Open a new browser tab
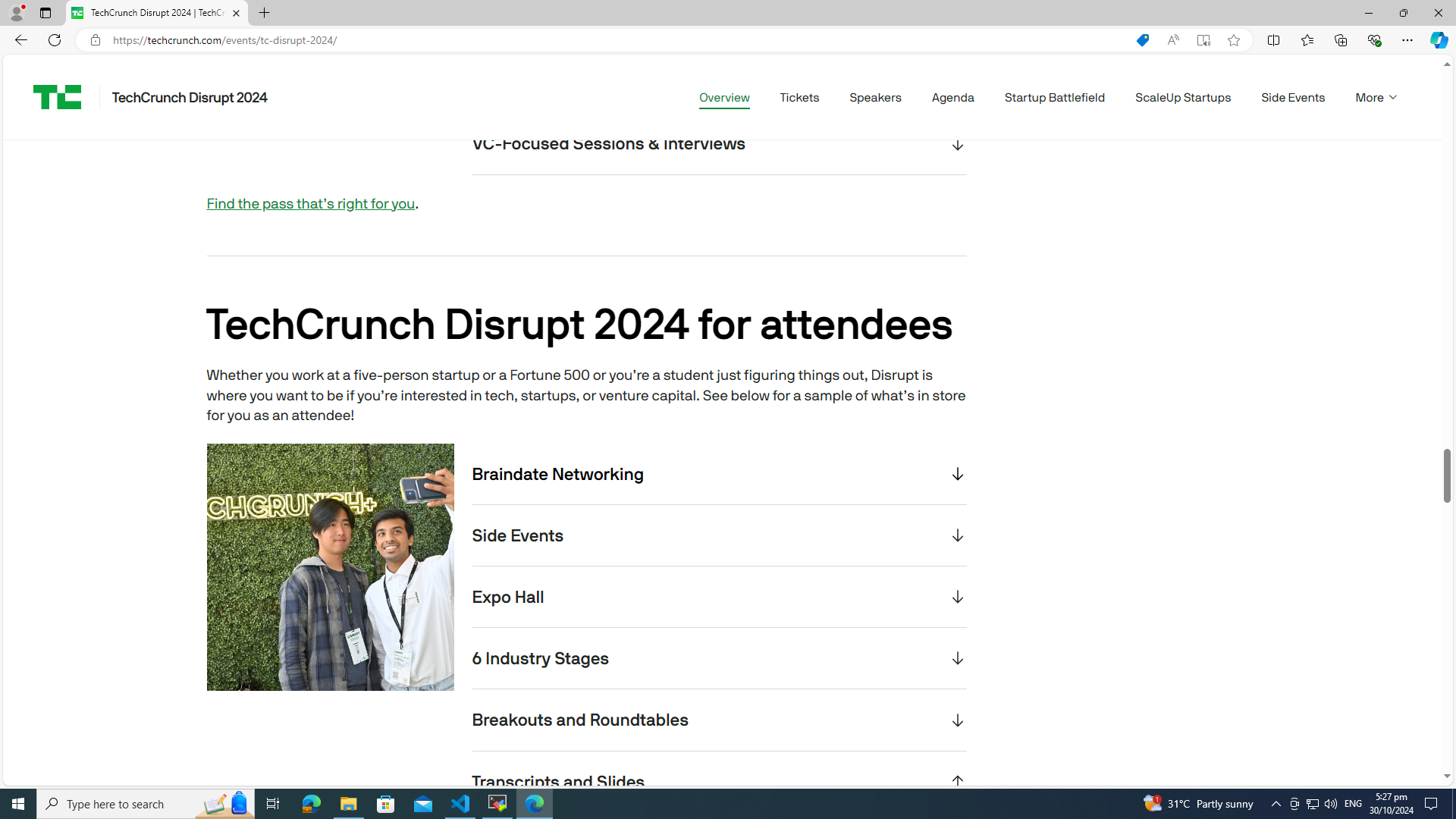Screen dimensions: 1456x819 point(264,13)
